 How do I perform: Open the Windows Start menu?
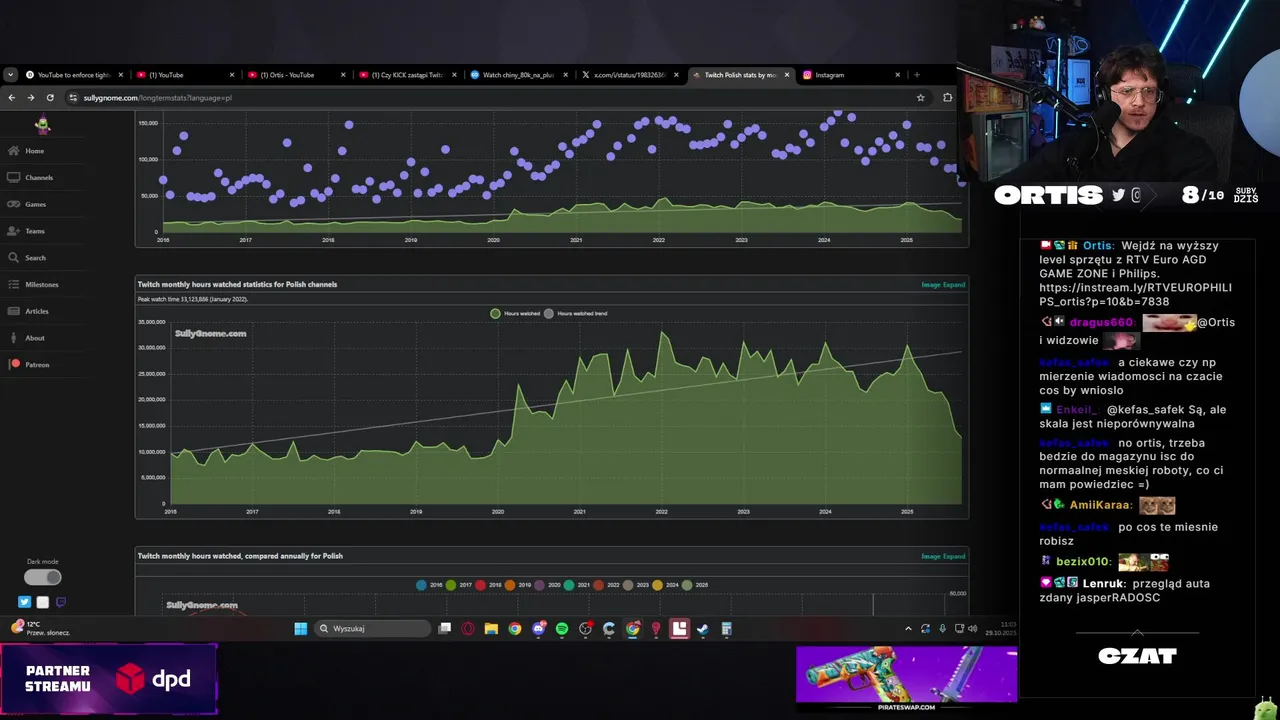(300, 629)
